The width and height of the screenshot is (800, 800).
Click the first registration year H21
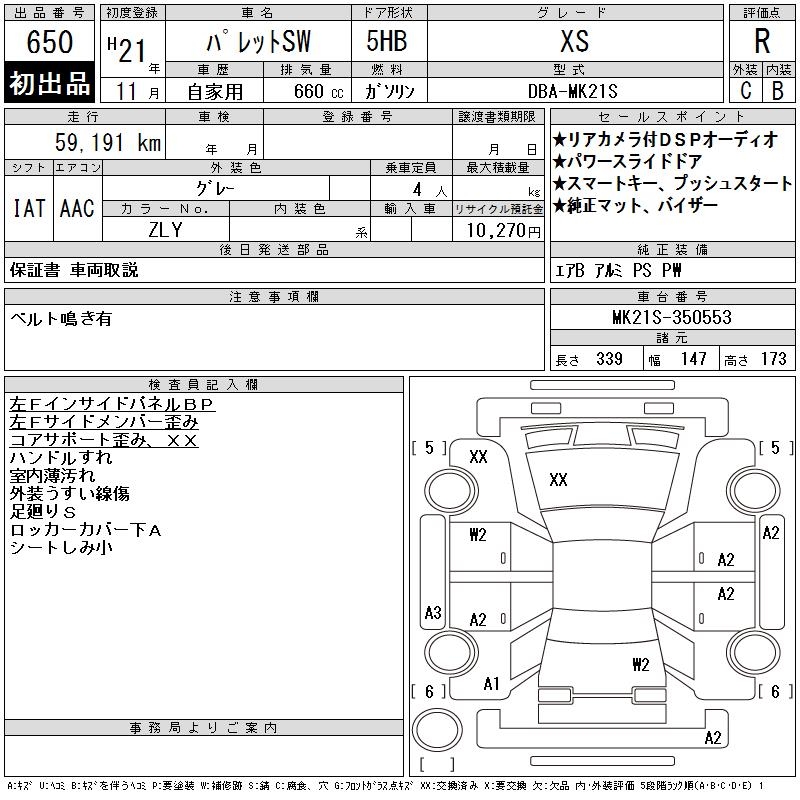click(127, 49)
